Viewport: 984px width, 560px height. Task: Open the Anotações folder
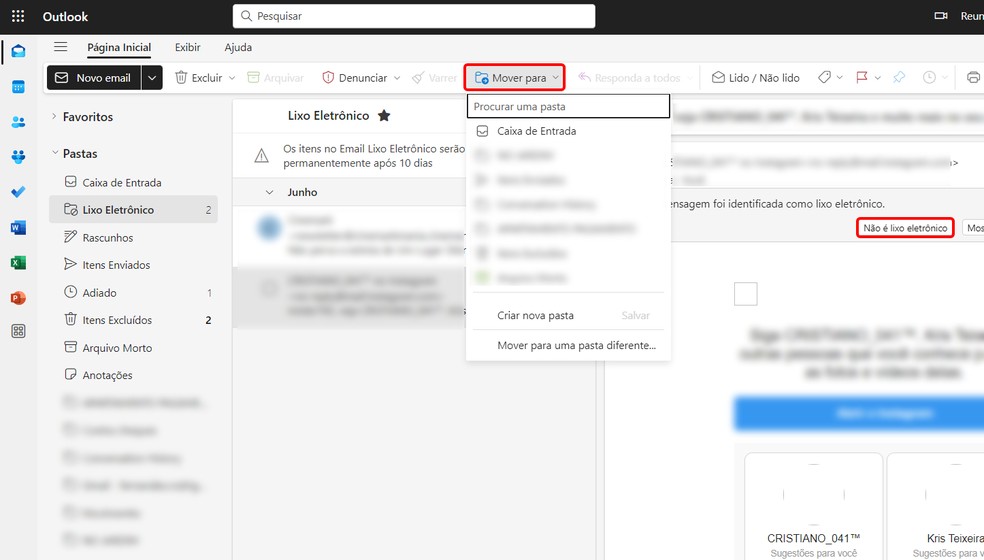[133, 375]
